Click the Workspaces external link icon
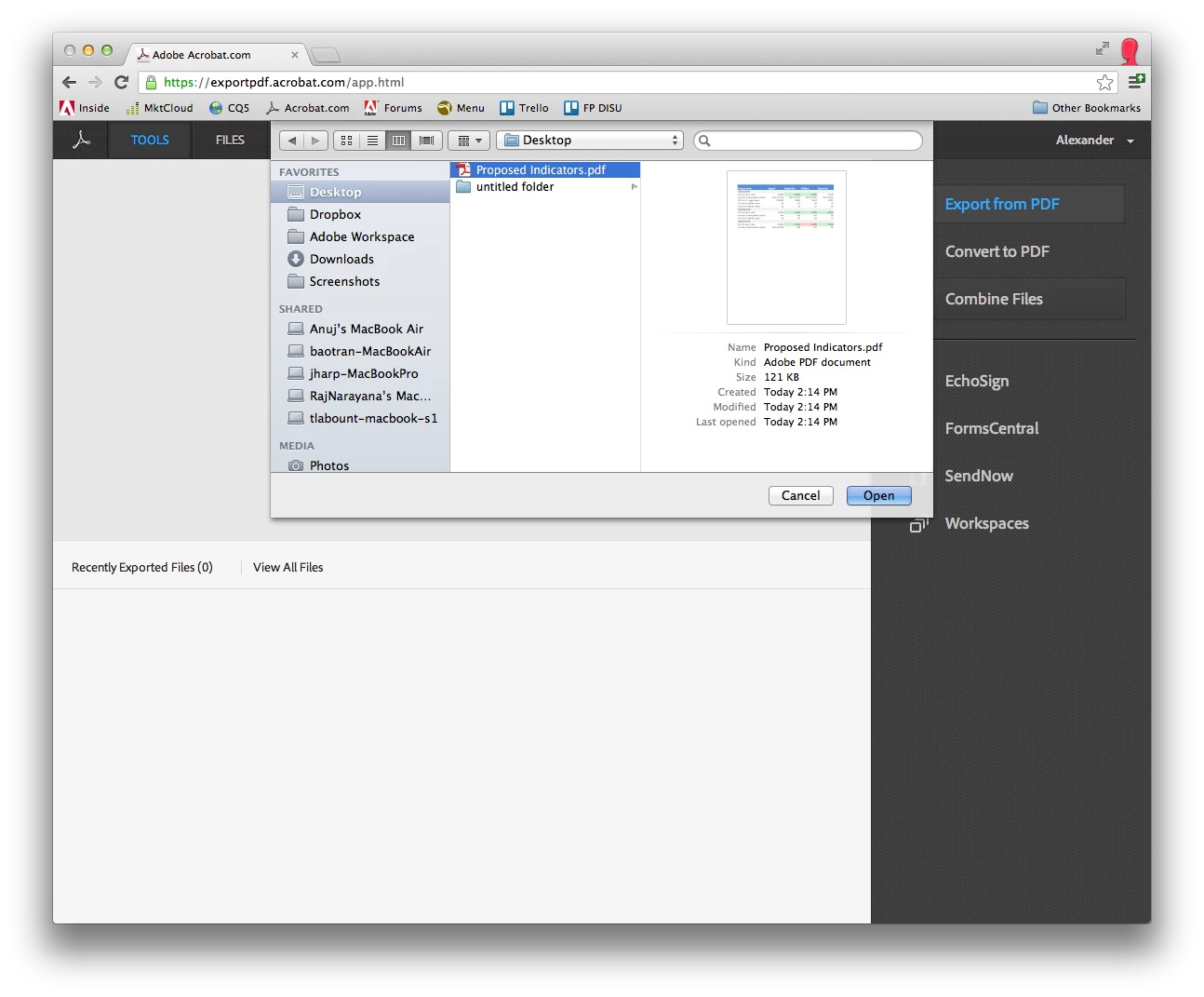 tap(918, 525)
